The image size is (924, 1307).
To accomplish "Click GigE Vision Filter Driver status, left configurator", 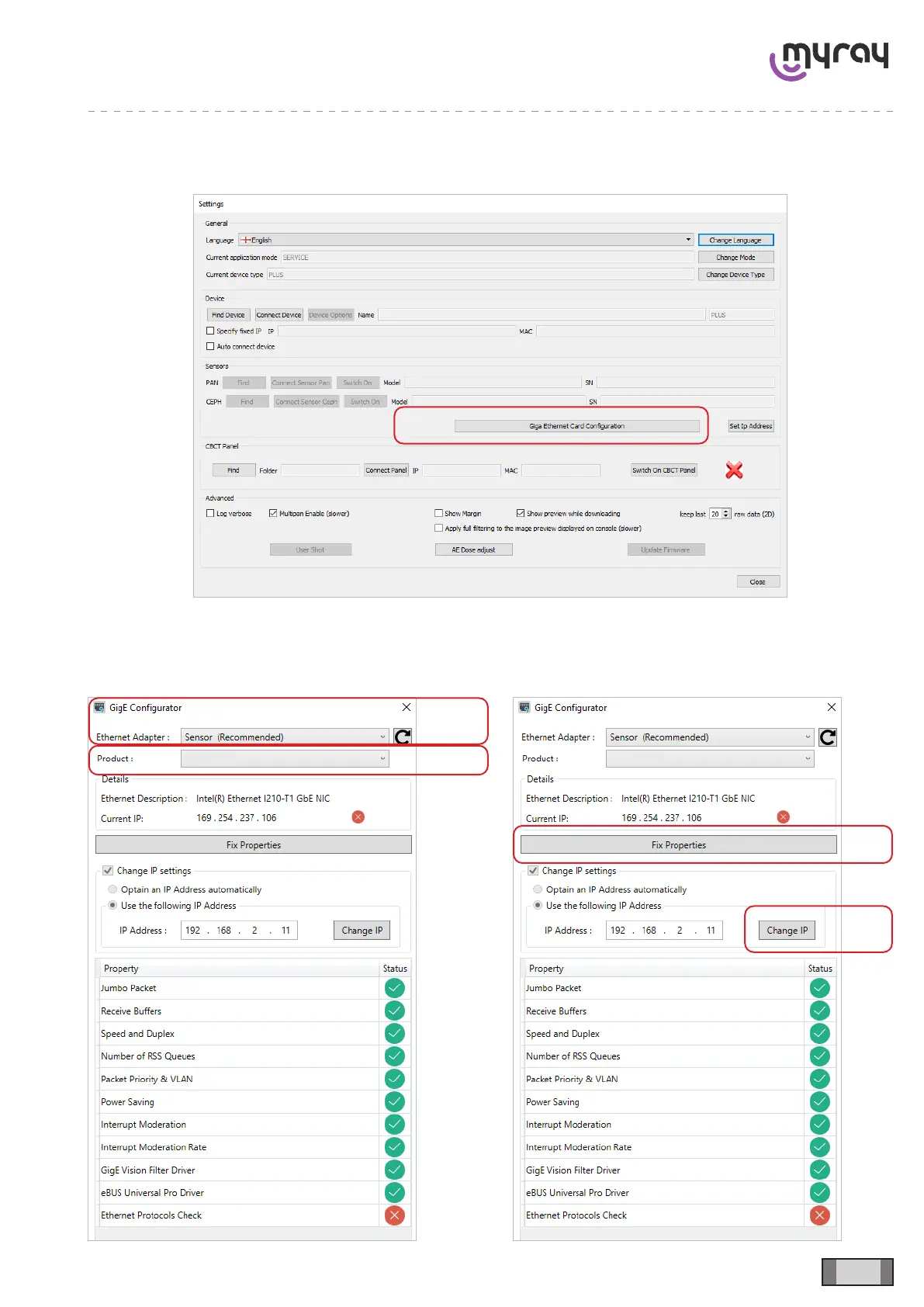I will 395,1170.
